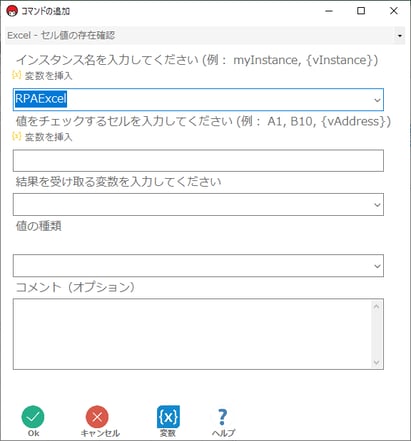Screen dimensions: 411x441
Task: Expand the RPAExcel instance name dropdown arrow
Action: pos(377,100)
